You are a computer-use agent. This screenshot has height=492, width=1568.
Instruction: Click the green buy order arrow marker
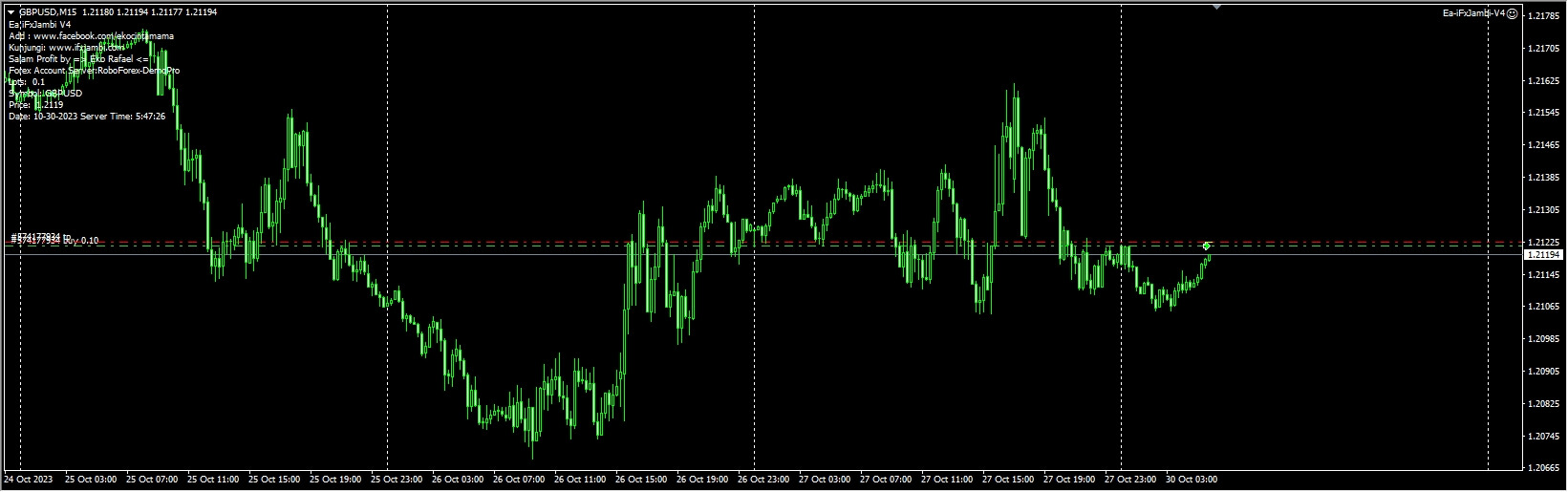[1207, 246]
